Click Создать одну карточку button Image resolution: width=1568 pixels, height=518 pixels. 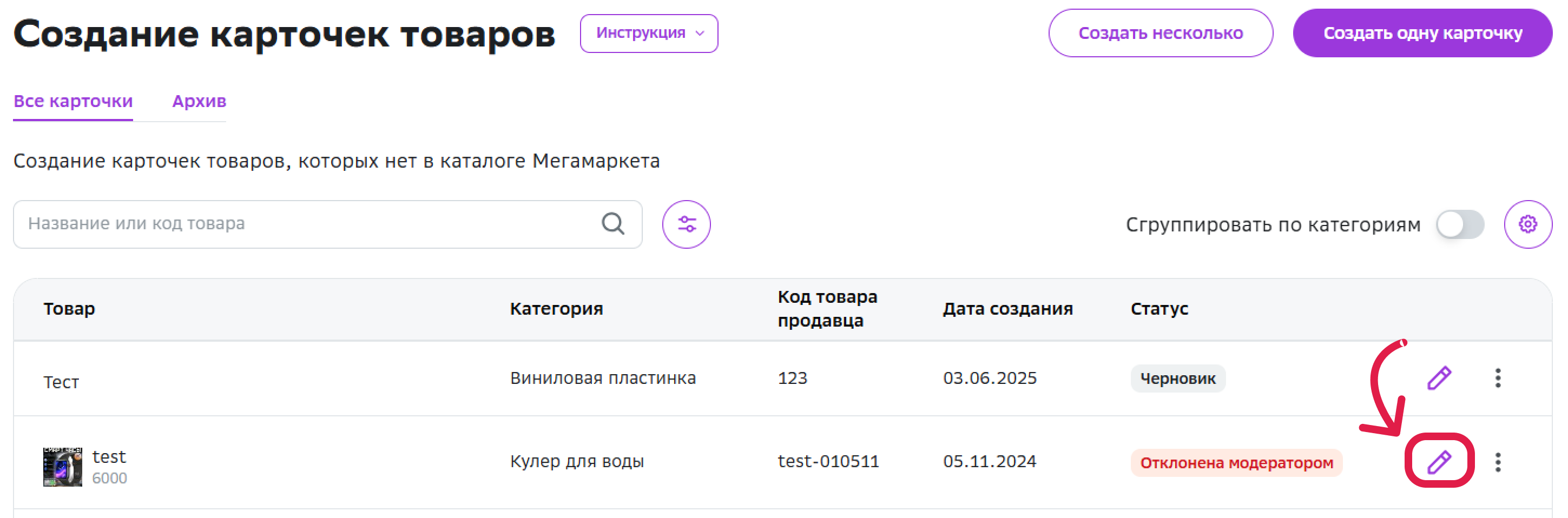point(1422,34)
